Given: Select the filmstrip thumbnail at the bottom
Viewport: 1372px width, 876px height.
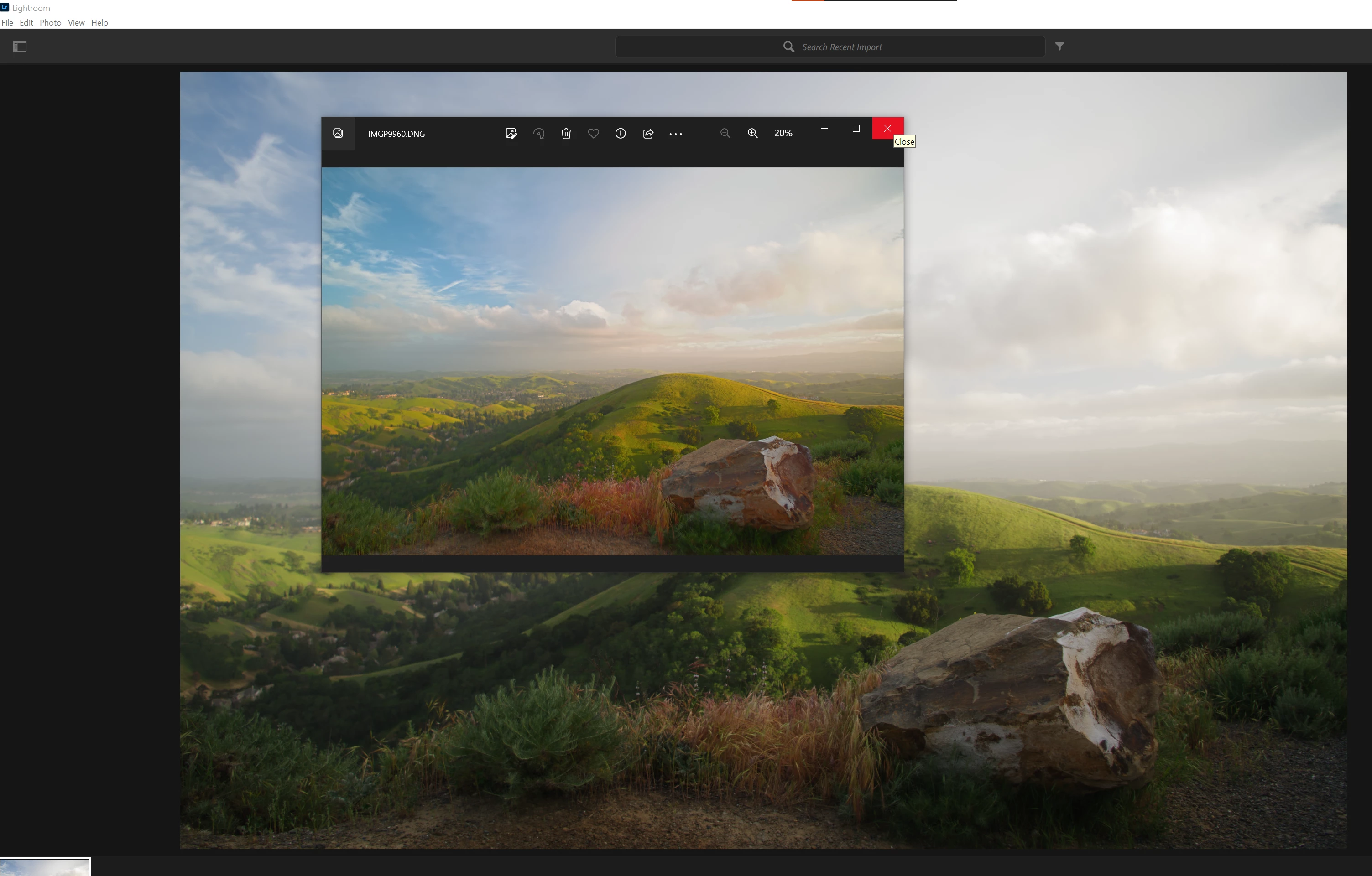Looking at the screenshot, I should click(44, 867).
